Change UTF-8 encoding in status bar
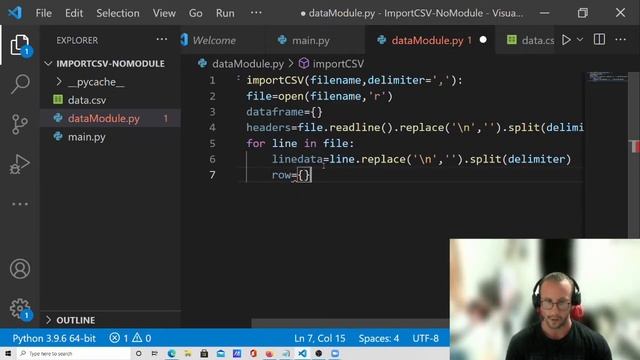This screenshot has height=360, width=640. pyautogui.click(x=425, y=338)
